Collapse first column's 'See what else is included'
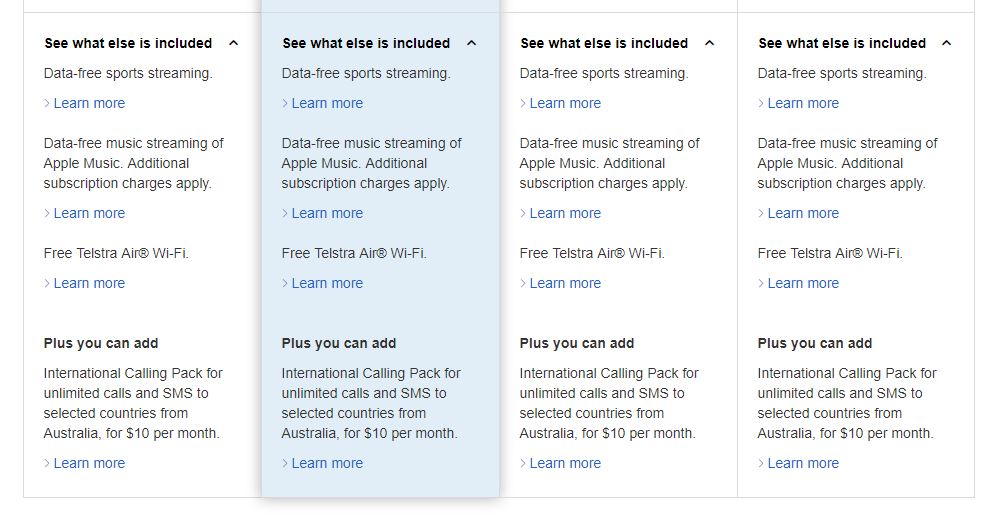 coord(141,43)
